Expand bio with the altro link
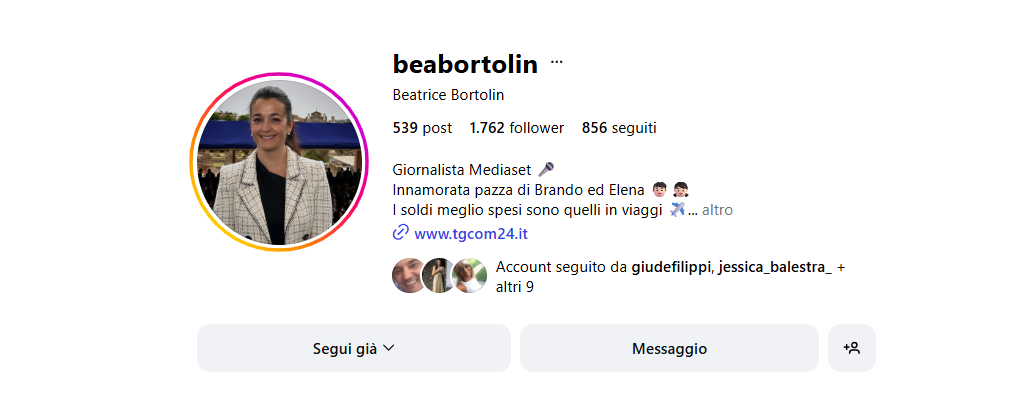1009x413 pixels. pos(717,210)
